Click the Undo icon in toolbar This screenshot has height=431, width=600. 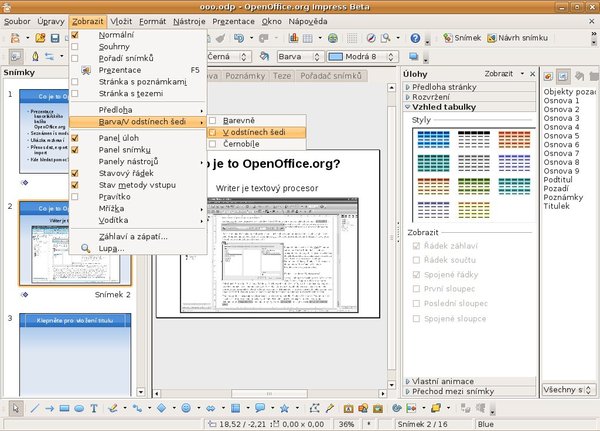pyautogui.click(x=239, y=38)
